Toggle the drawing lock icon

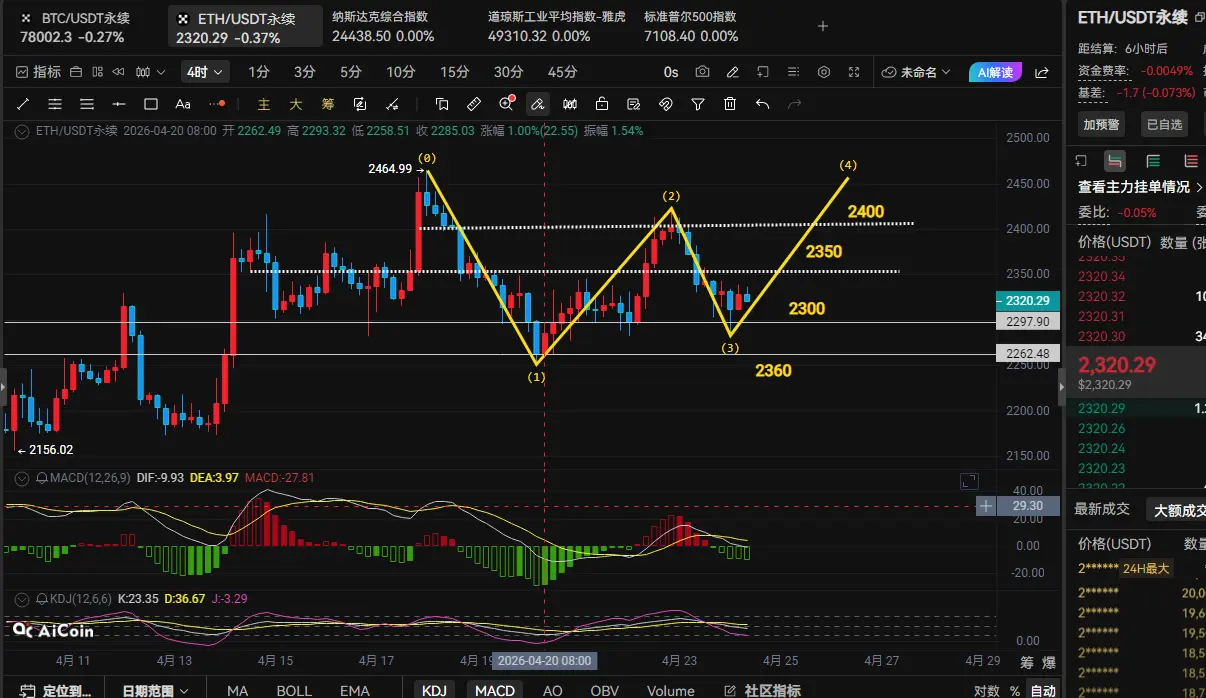point(602,104)
